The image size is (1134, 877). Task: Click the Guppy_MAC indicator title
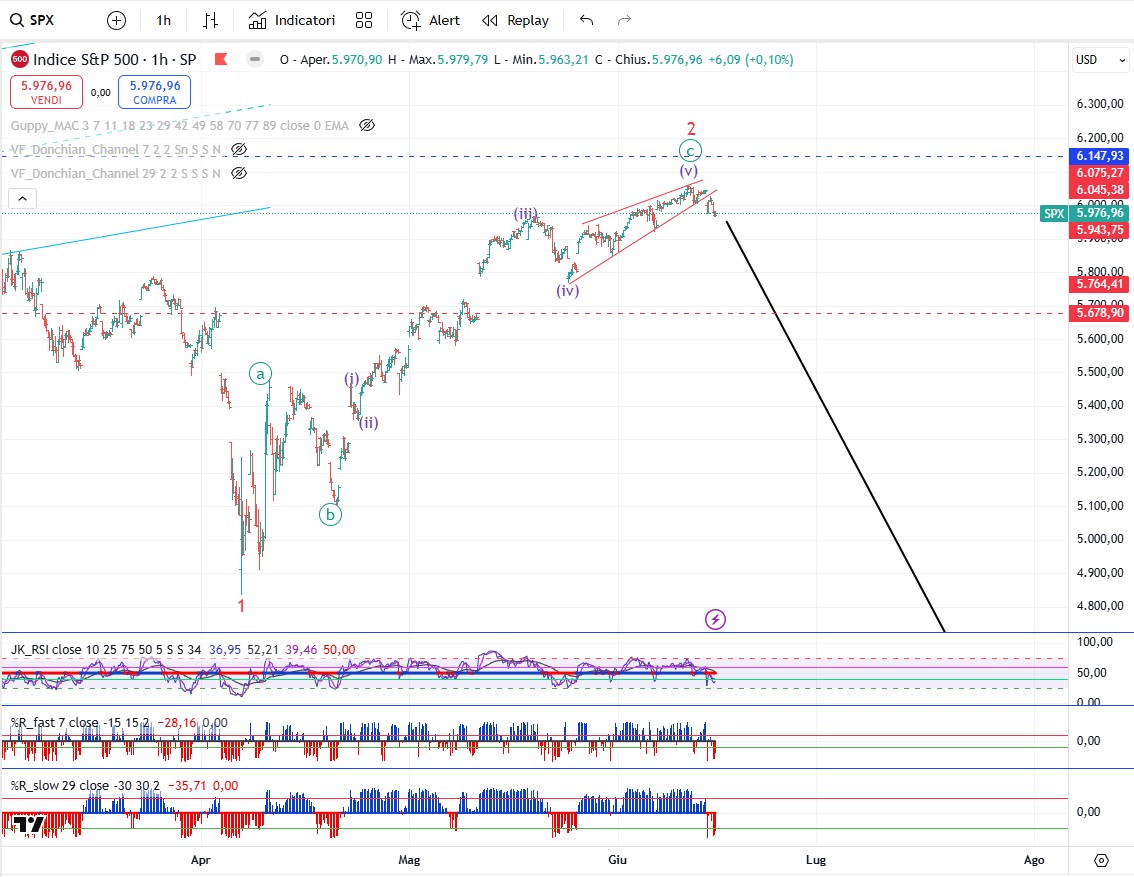[x=179, y=125]
